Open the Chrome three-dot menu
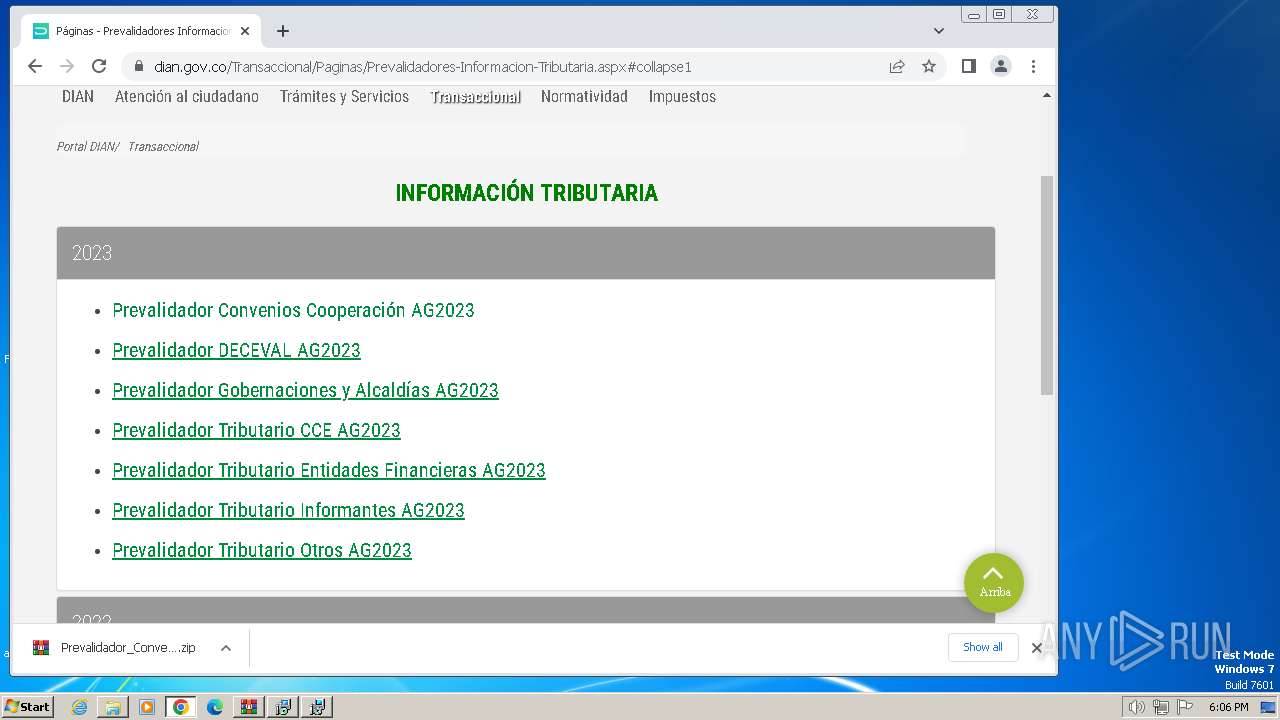 (1033, 66)
